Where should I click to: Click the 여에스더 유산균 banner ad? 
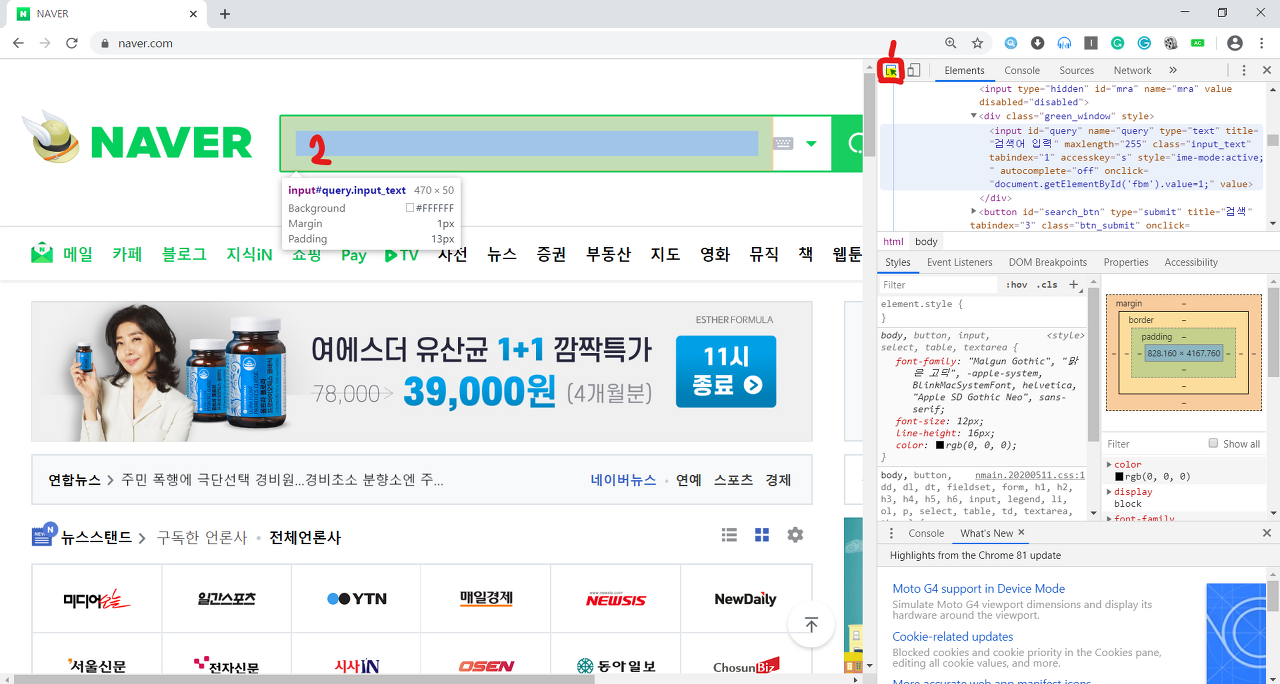pyautogui.click(x=422, y=372)
